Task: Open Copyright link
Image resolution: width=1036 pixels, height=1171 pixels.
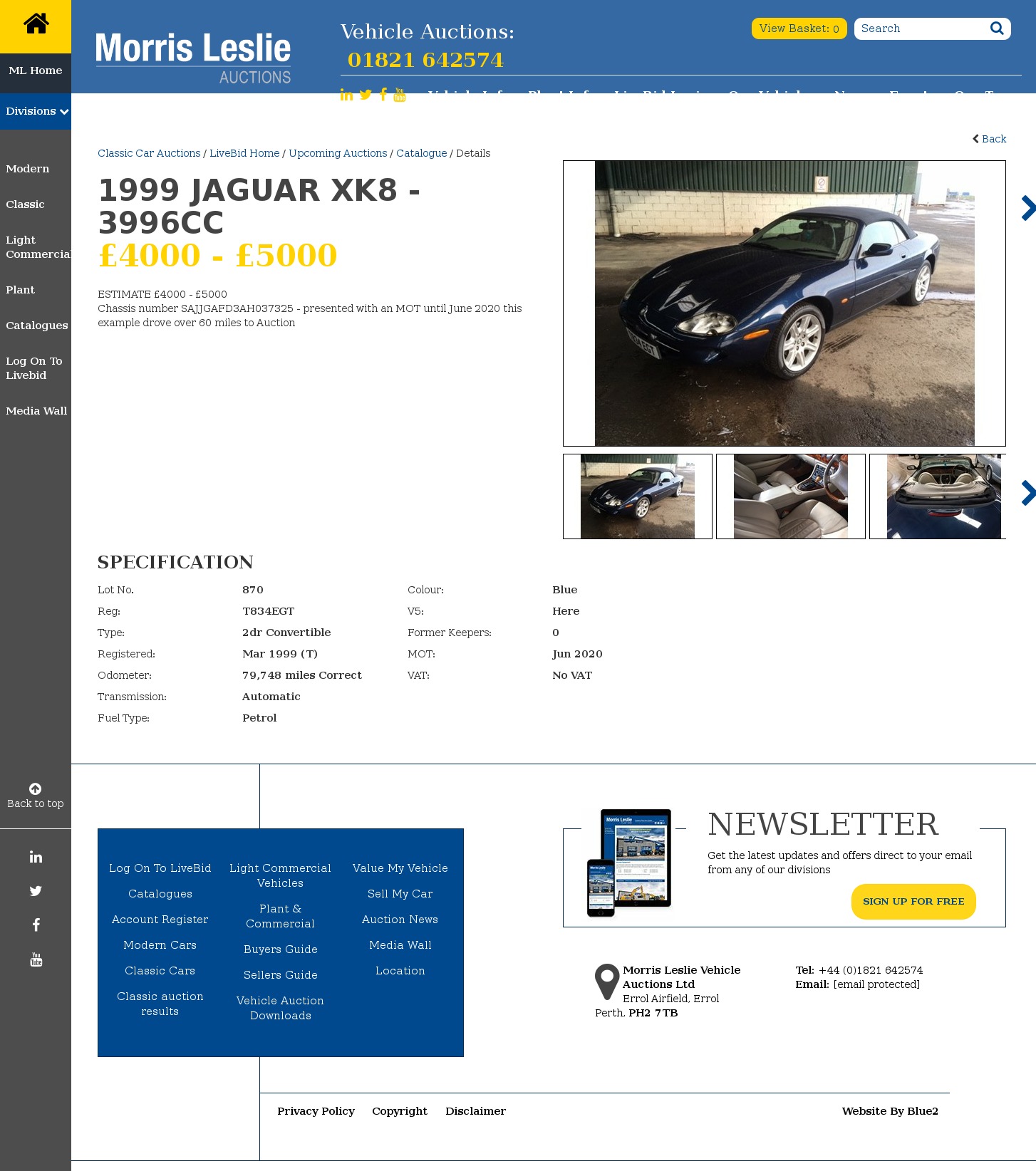Action: 400,1111
